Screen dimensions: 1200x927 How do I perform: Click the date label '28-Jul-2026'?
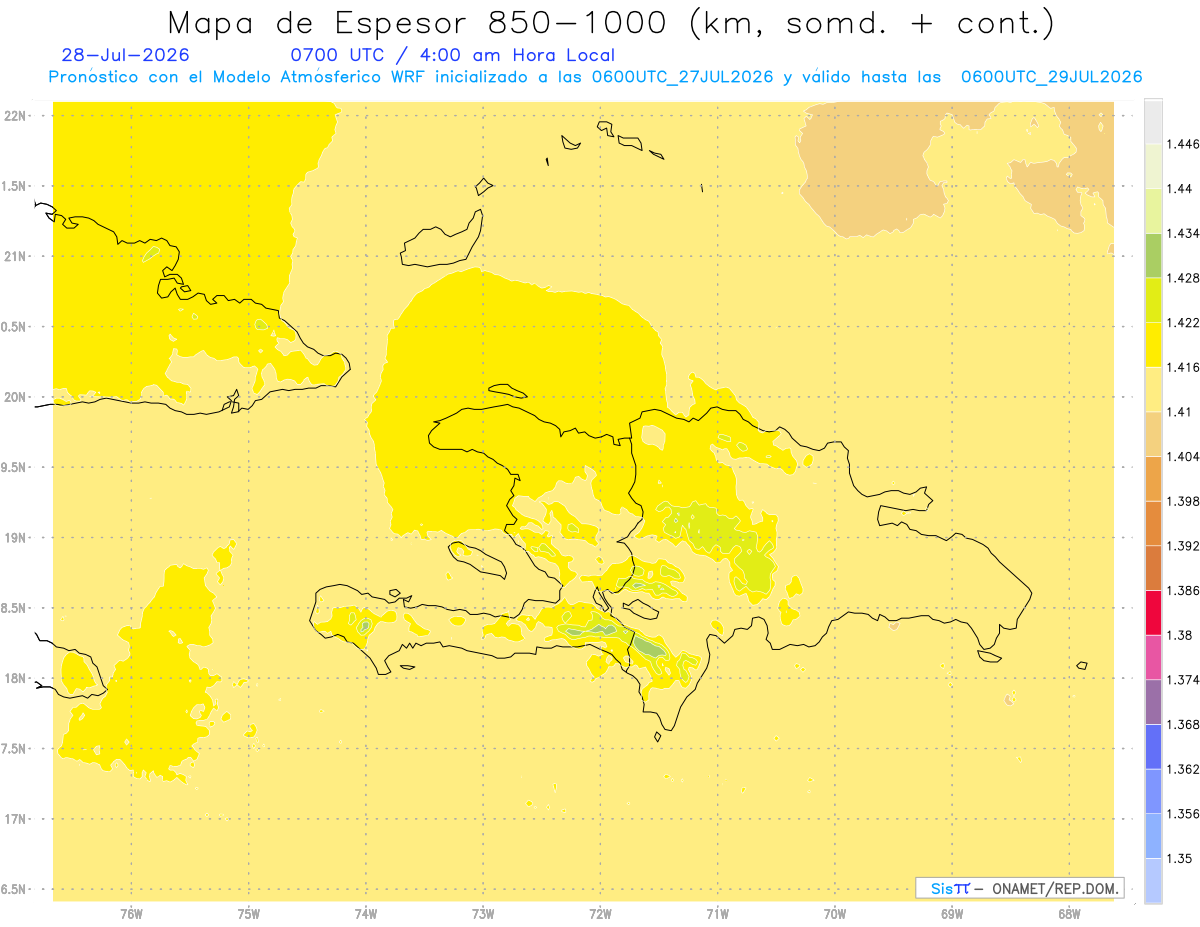125,55
